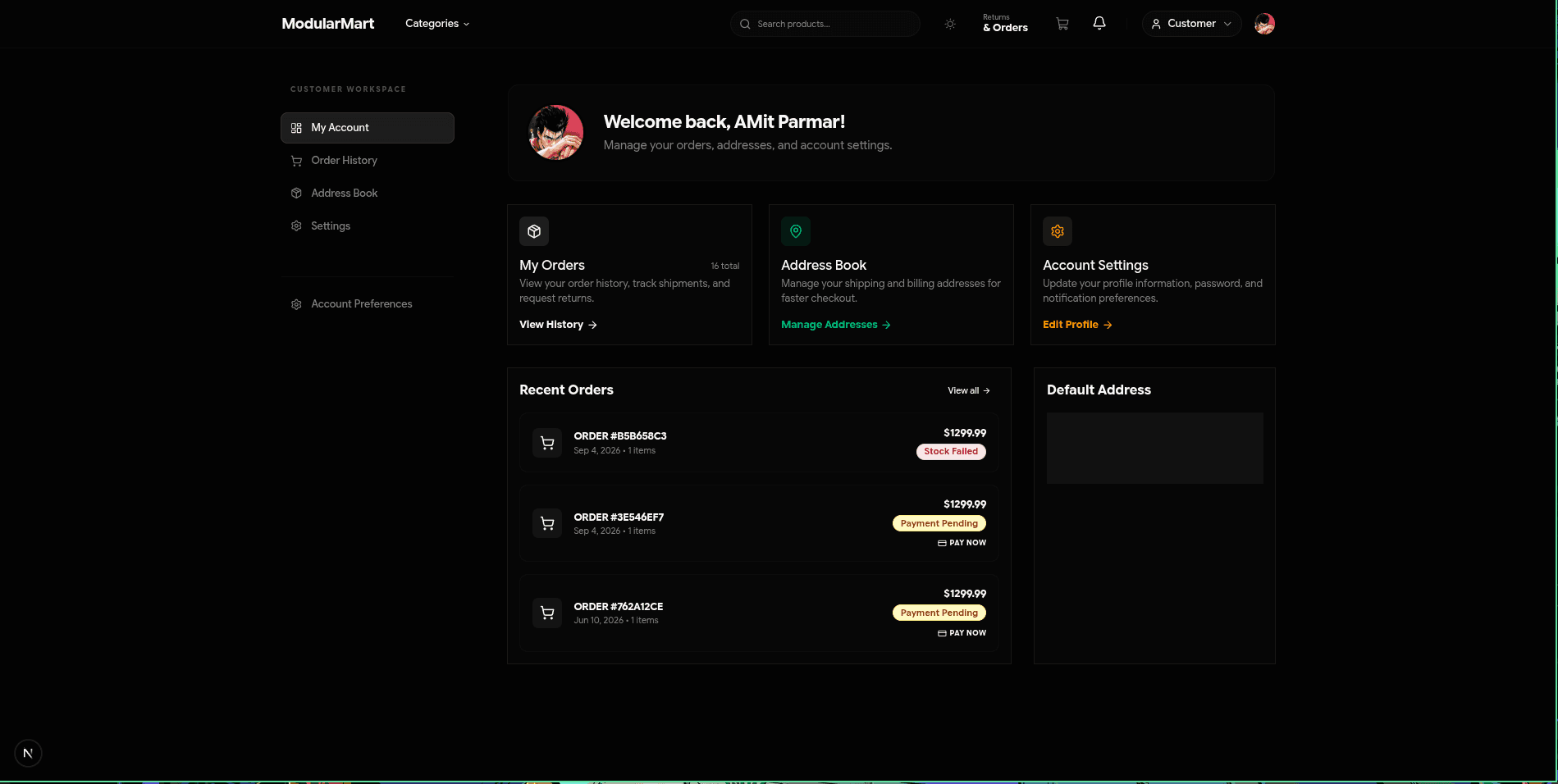Open order #B5B658C3 title

tap(620, 436)
